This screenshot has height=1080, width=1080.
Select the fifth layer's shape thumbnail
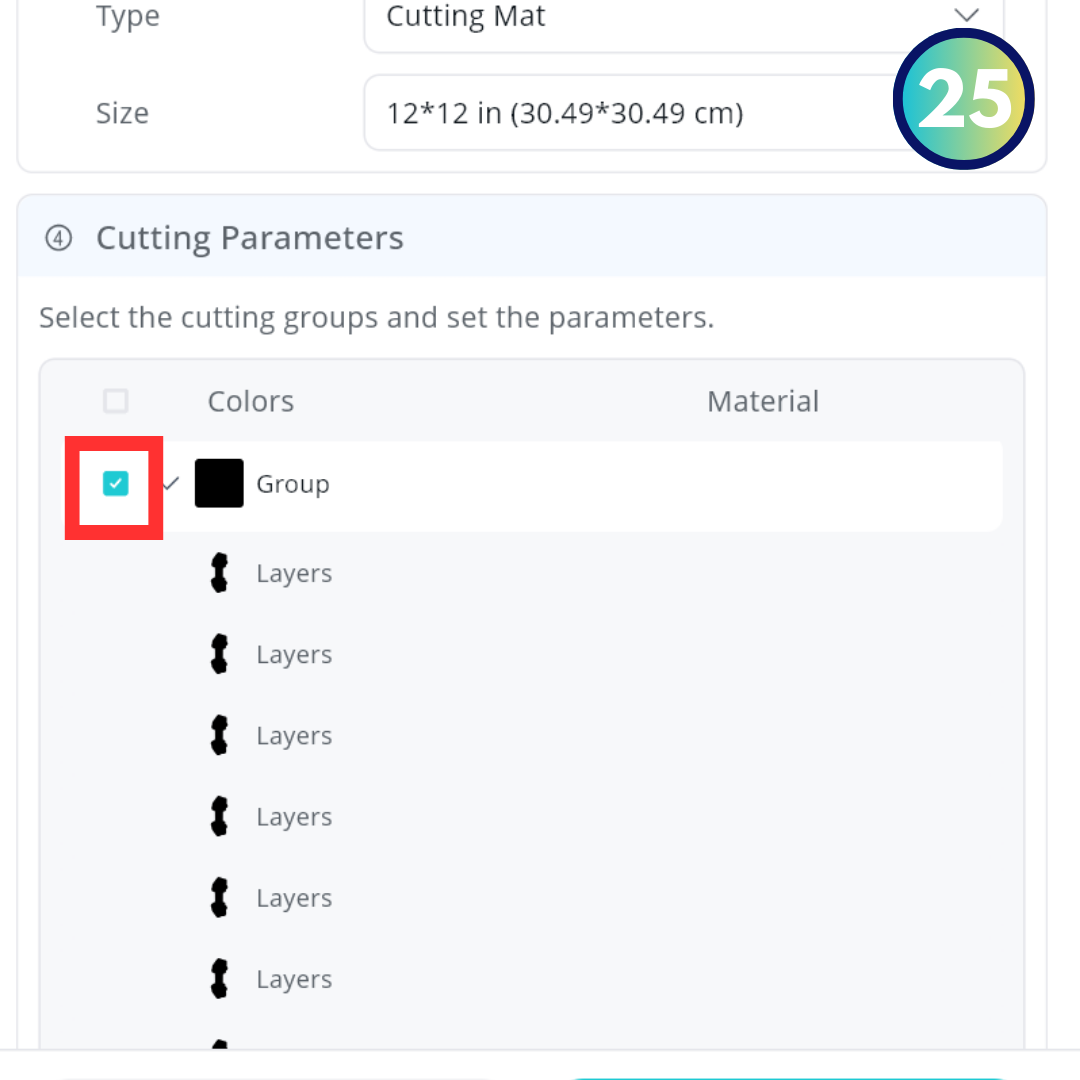[219, 898]
